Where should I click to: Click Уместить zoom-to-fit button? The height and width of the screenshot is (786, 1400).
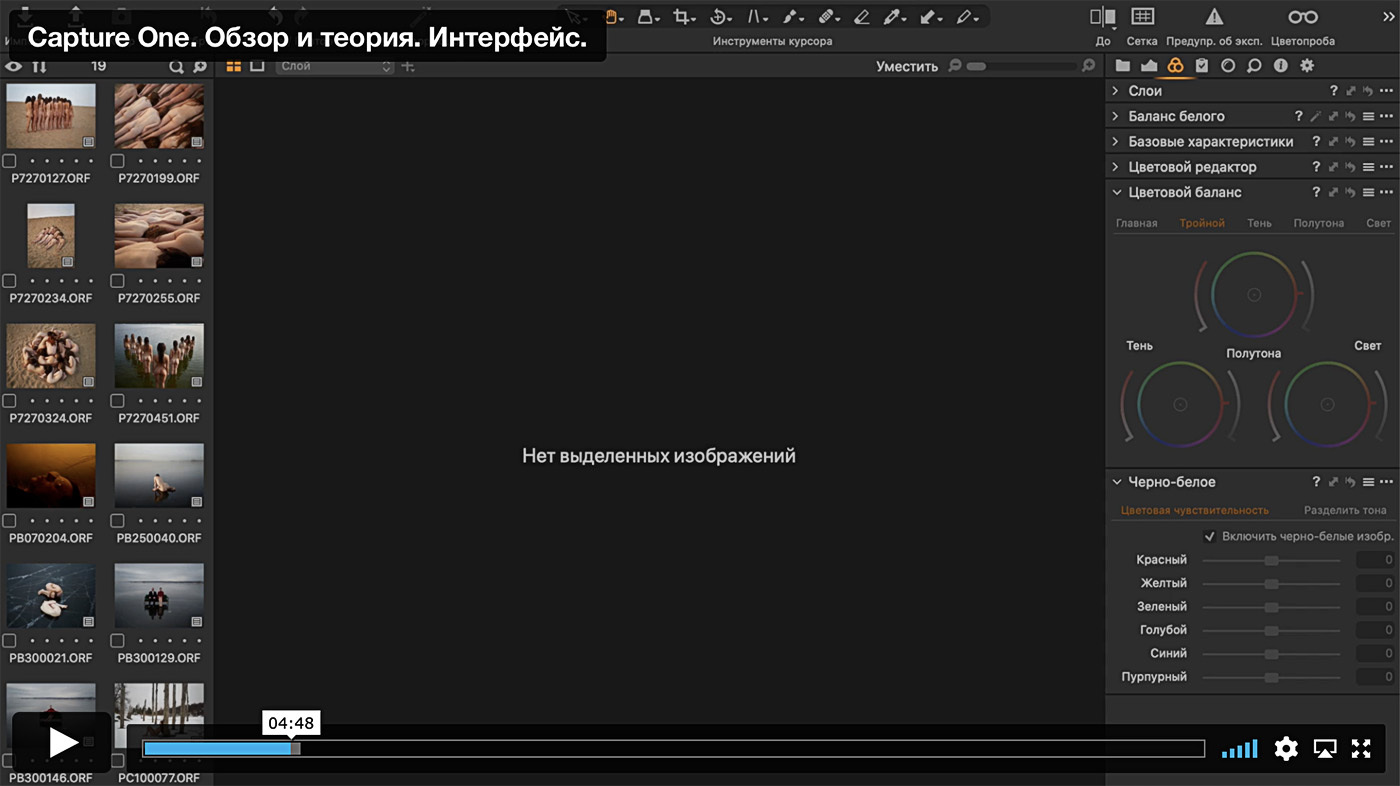907,66
